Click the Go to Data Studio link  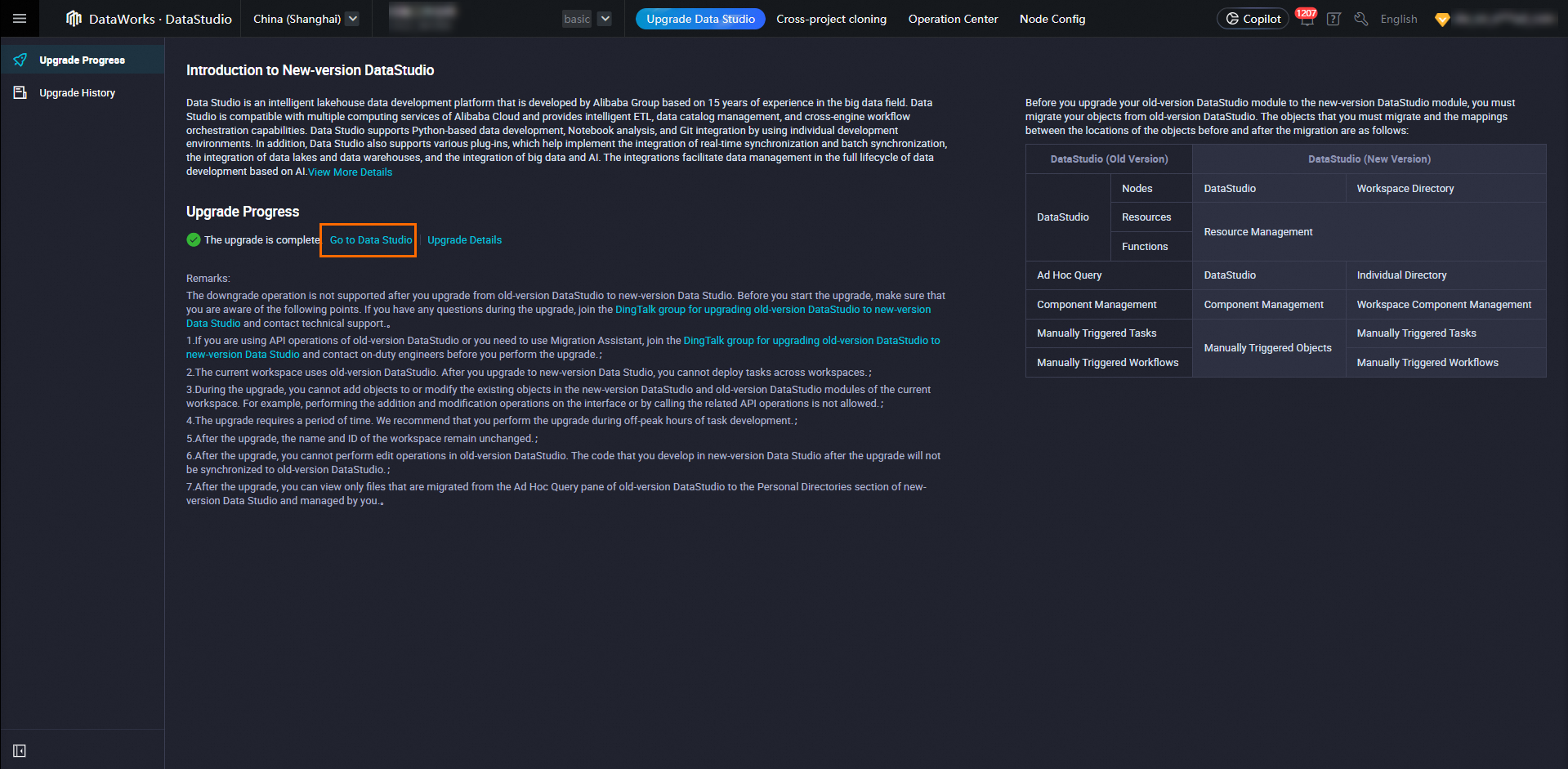pyautogui.click(x=370, y=239)
